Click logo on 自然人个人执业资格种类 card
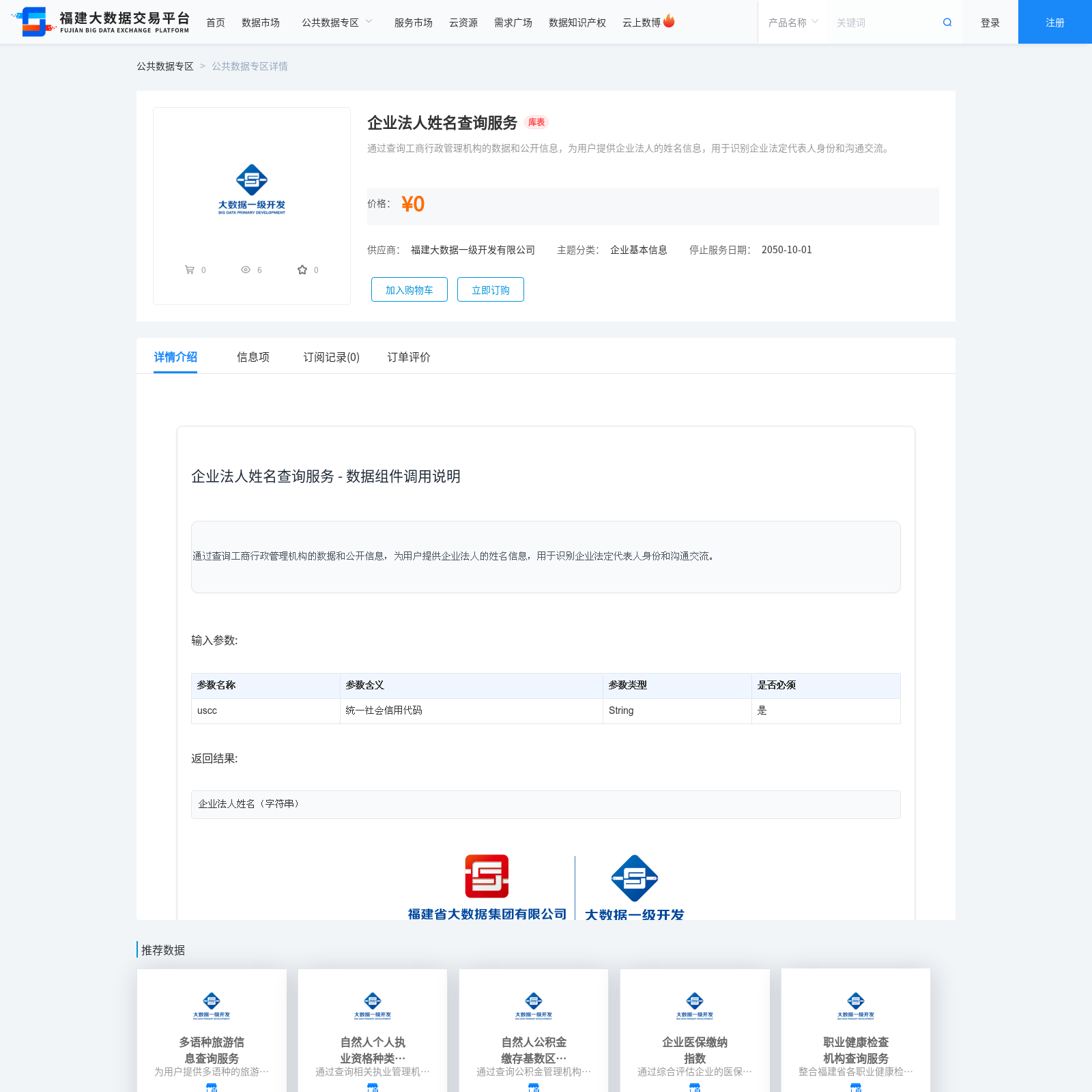This screenshot has height=1092, width=1092. coord(373,1005)
